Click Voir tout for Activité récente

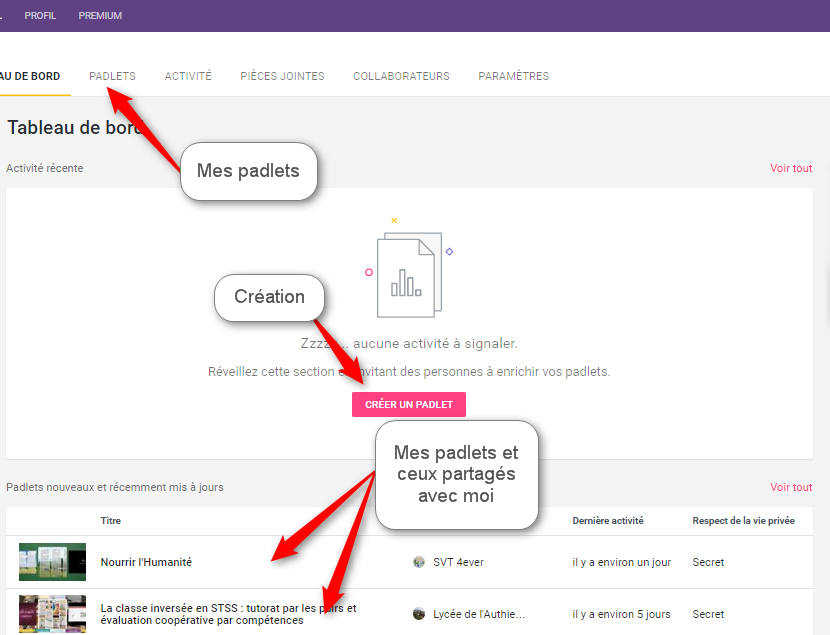pos(790,168)
